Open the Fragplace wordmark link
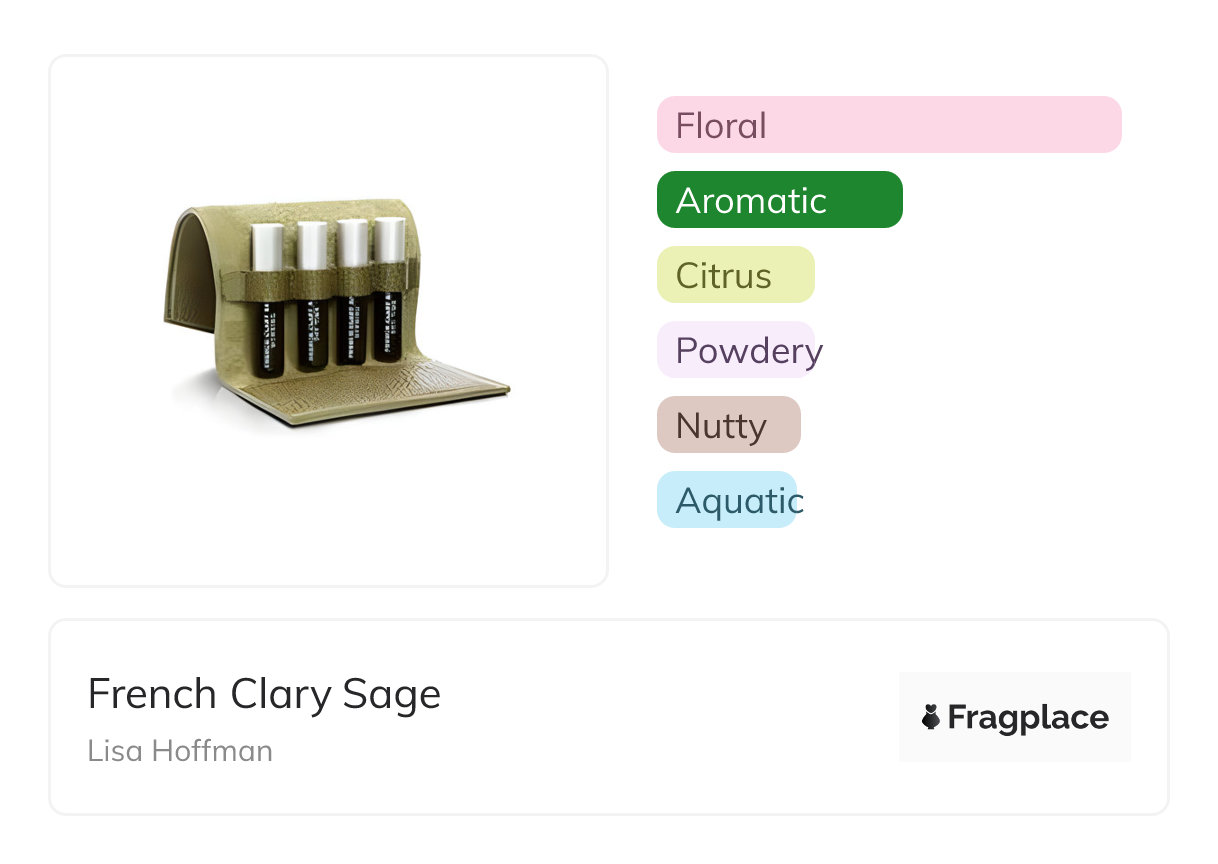The height and width of the screenshot is (864, 1218). (x=1028, y=718)
